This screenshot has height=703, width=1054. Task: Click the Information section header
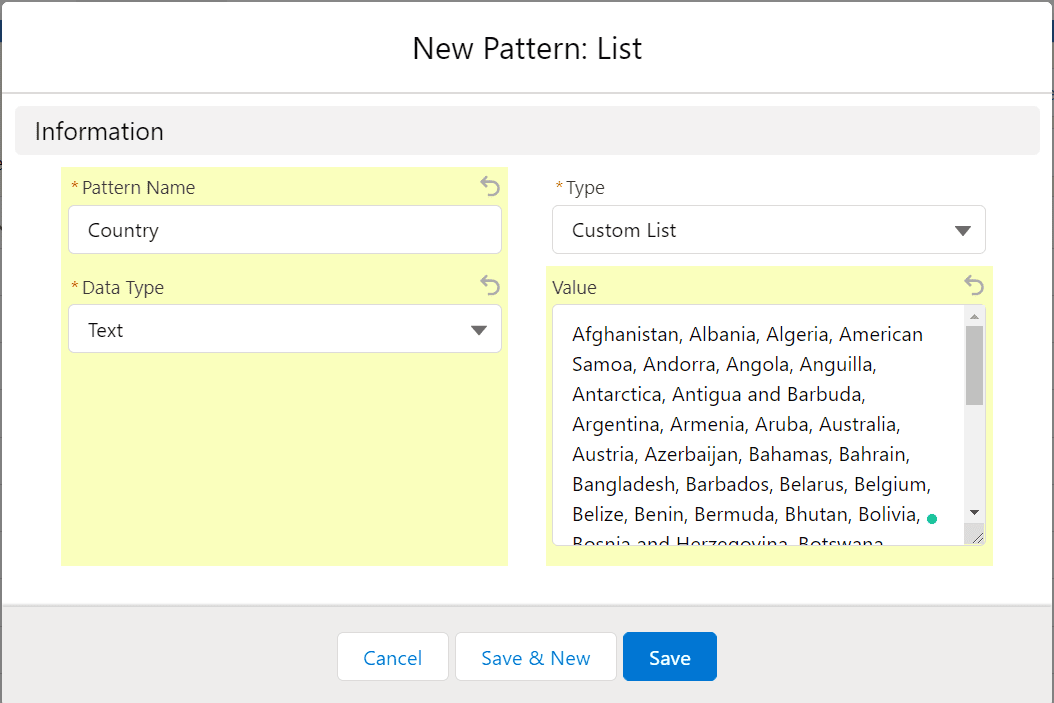click(x=99, y=132)
